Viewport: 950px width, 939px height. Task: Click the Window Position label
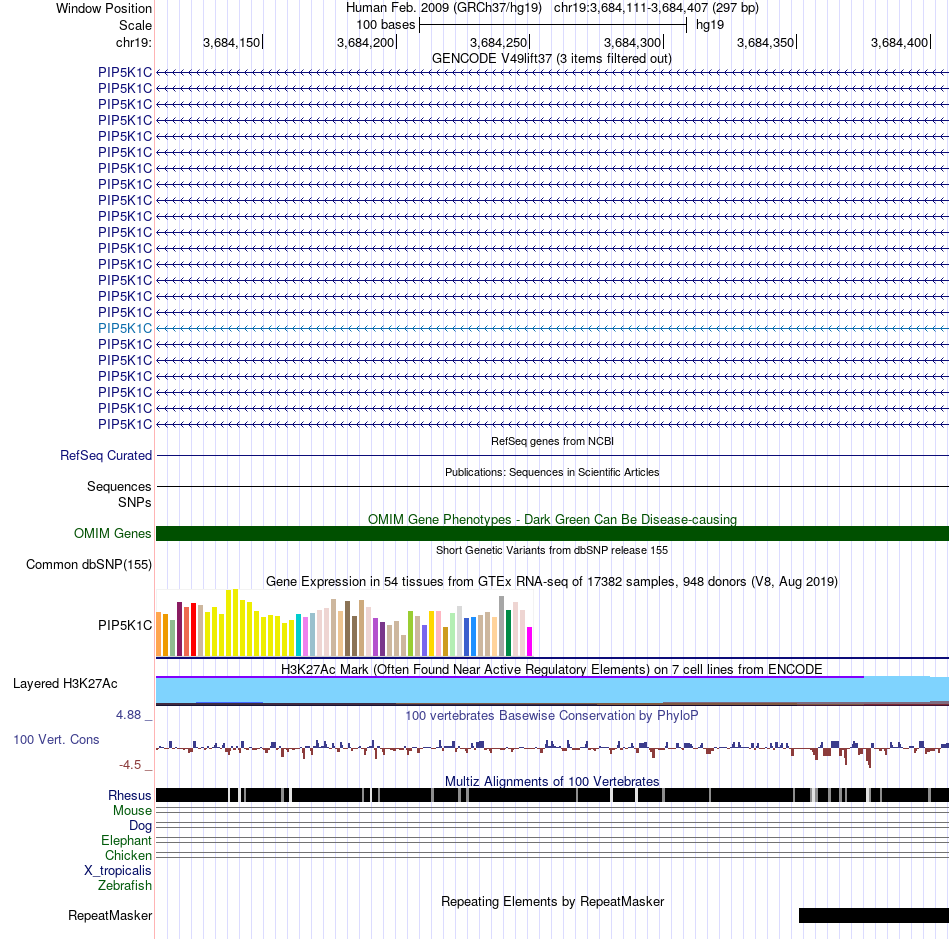pos(104,8)
